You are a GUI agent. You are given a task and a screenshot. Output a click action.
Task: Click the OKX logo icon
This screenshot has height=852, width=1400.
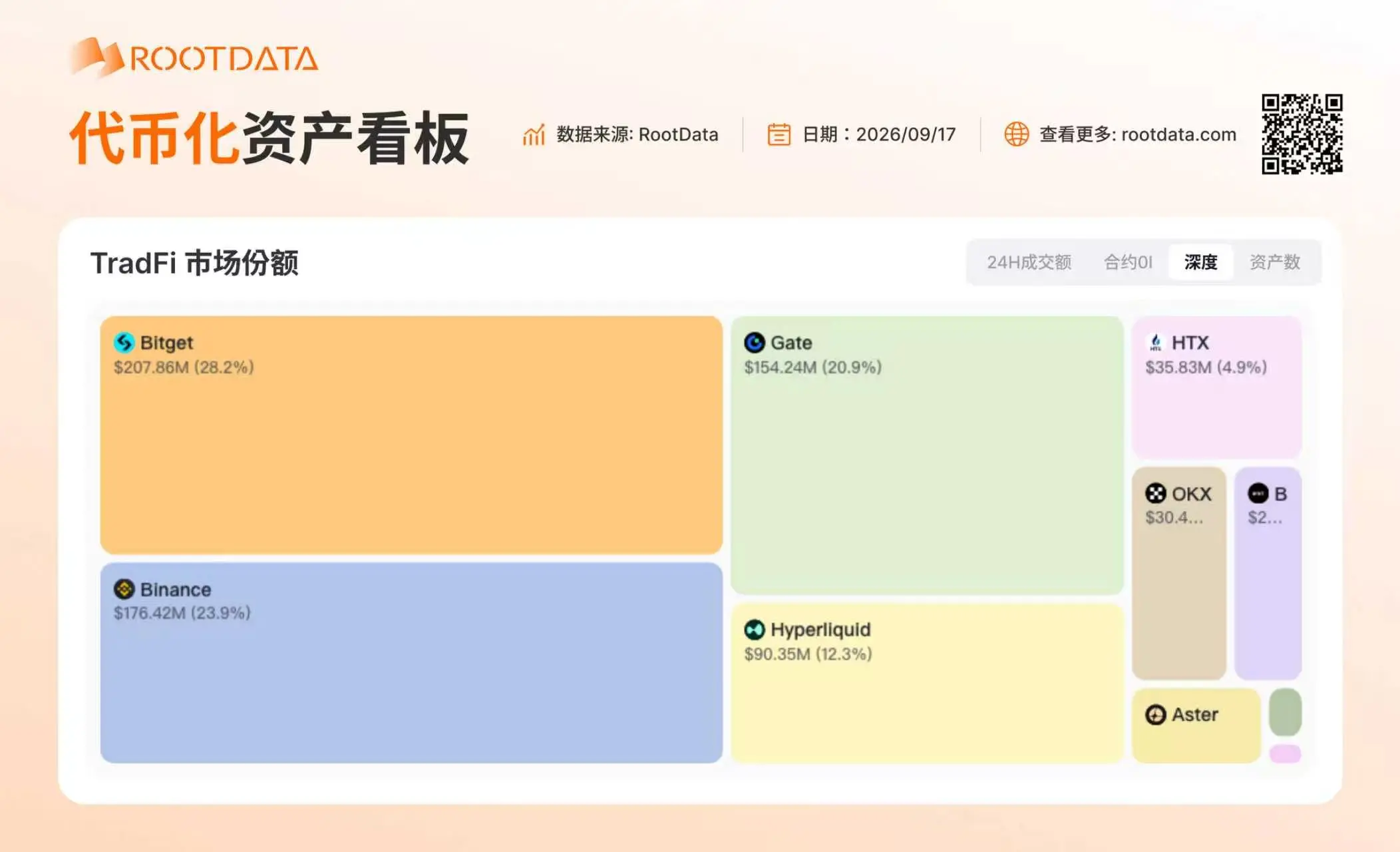[1156, 493]
